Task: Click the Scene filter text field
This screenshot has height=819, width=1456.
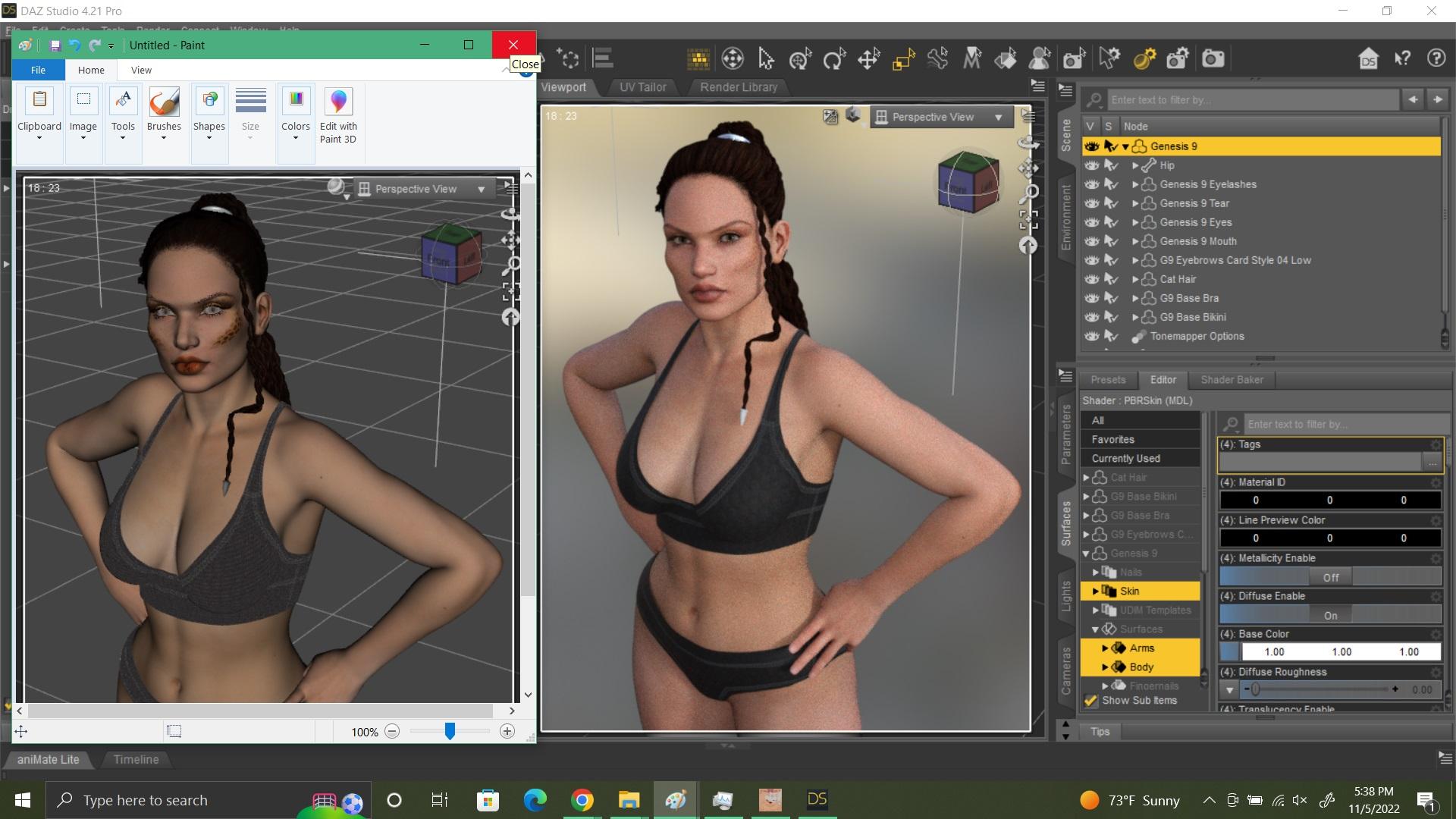Action: tap(1251, 100)
